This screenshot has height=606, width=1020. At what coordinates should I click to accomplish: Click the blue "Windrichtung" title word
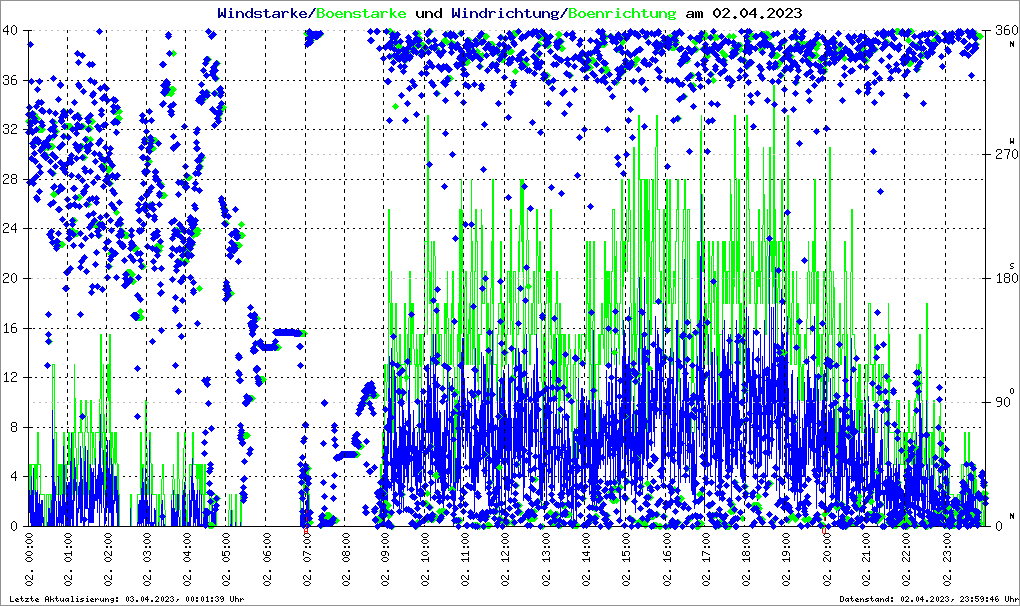click(x=507, y=13)
